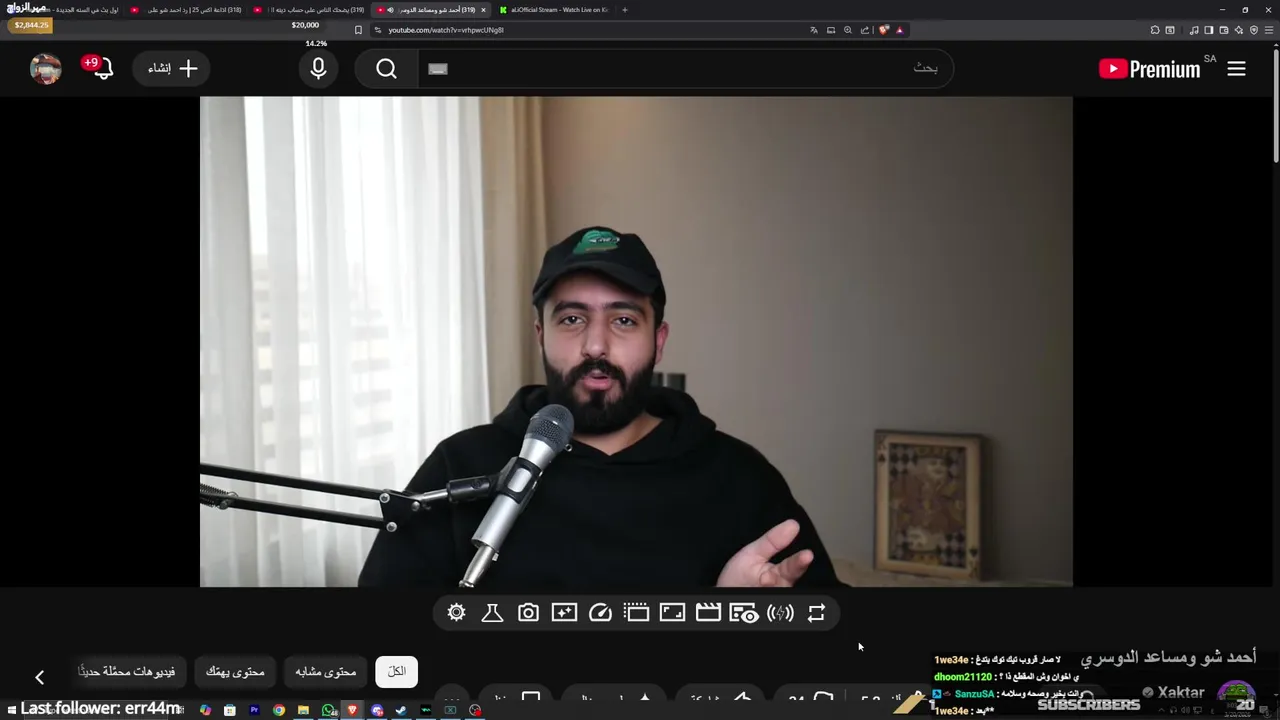The width and height of the screenshot is (1280, 720).
Task: Select the محتوى يهمّك filter chip
Action: click(x=235, y=672)
